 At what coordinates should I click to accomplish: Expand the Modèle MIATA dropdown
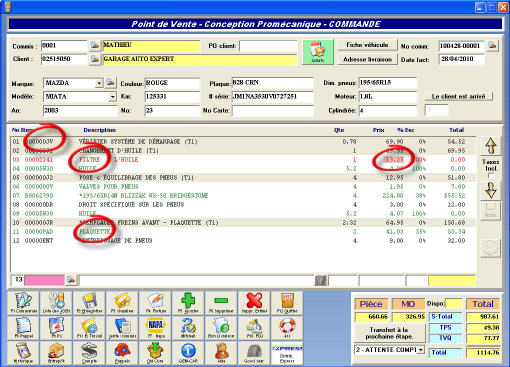click(112, 97)
